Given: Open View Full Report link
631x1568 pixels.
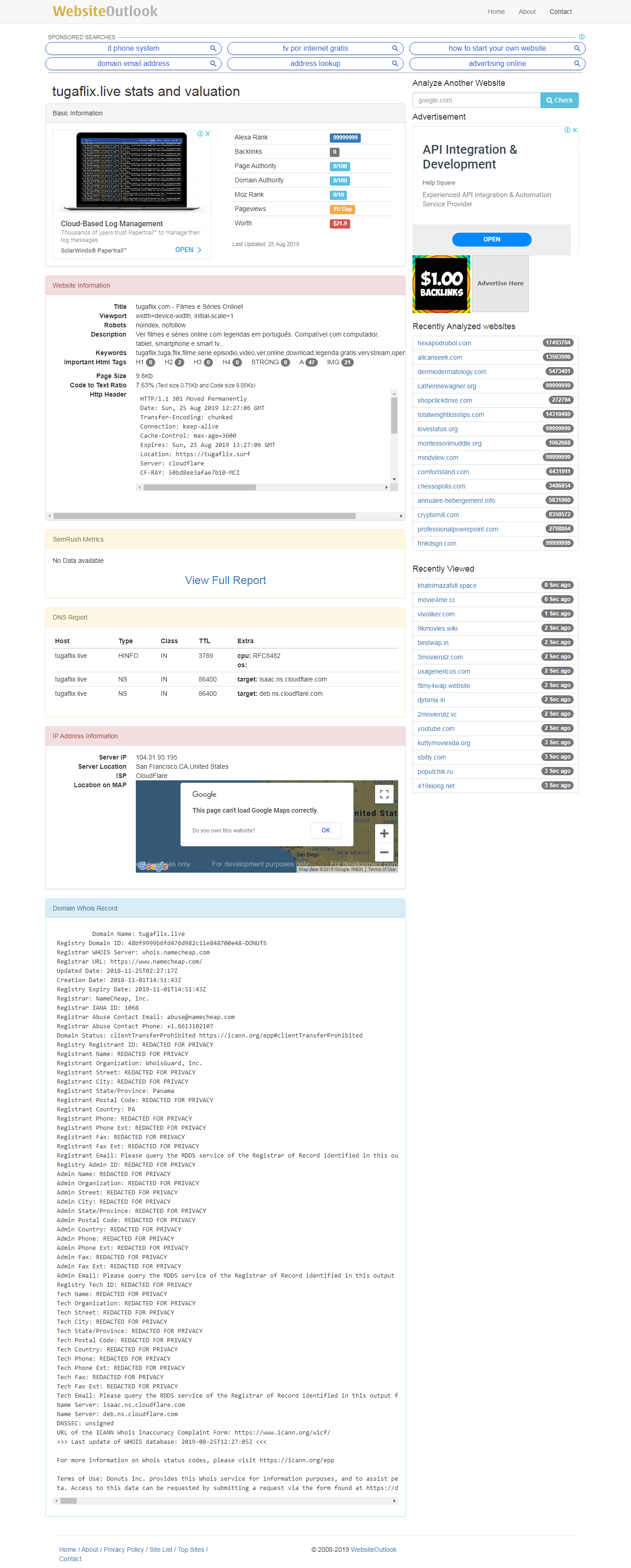Looking at the screenshot, I should click(x=225, y=581).
